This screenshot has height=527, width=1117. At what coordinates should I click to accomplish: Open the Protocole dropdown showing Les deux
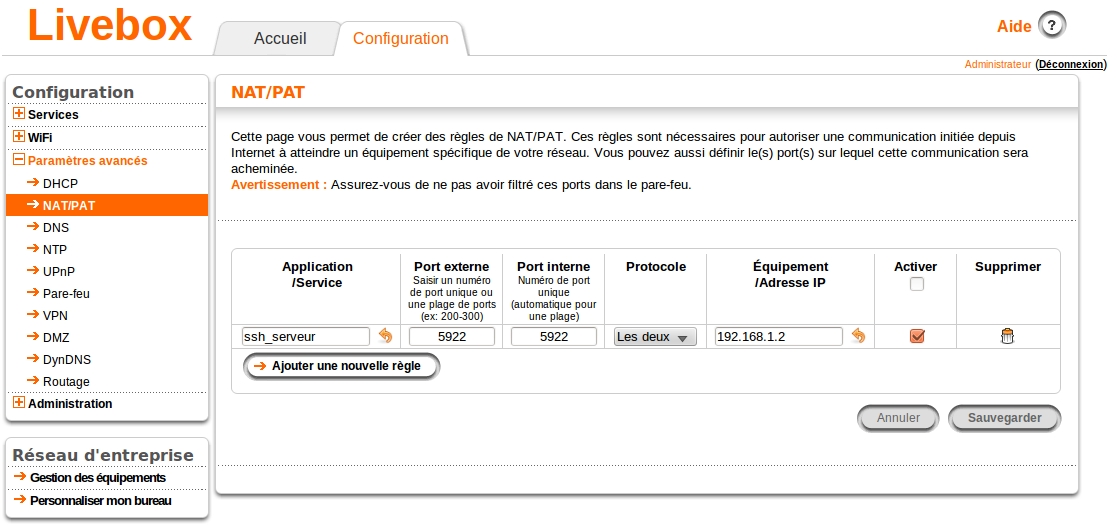(655, 337)
